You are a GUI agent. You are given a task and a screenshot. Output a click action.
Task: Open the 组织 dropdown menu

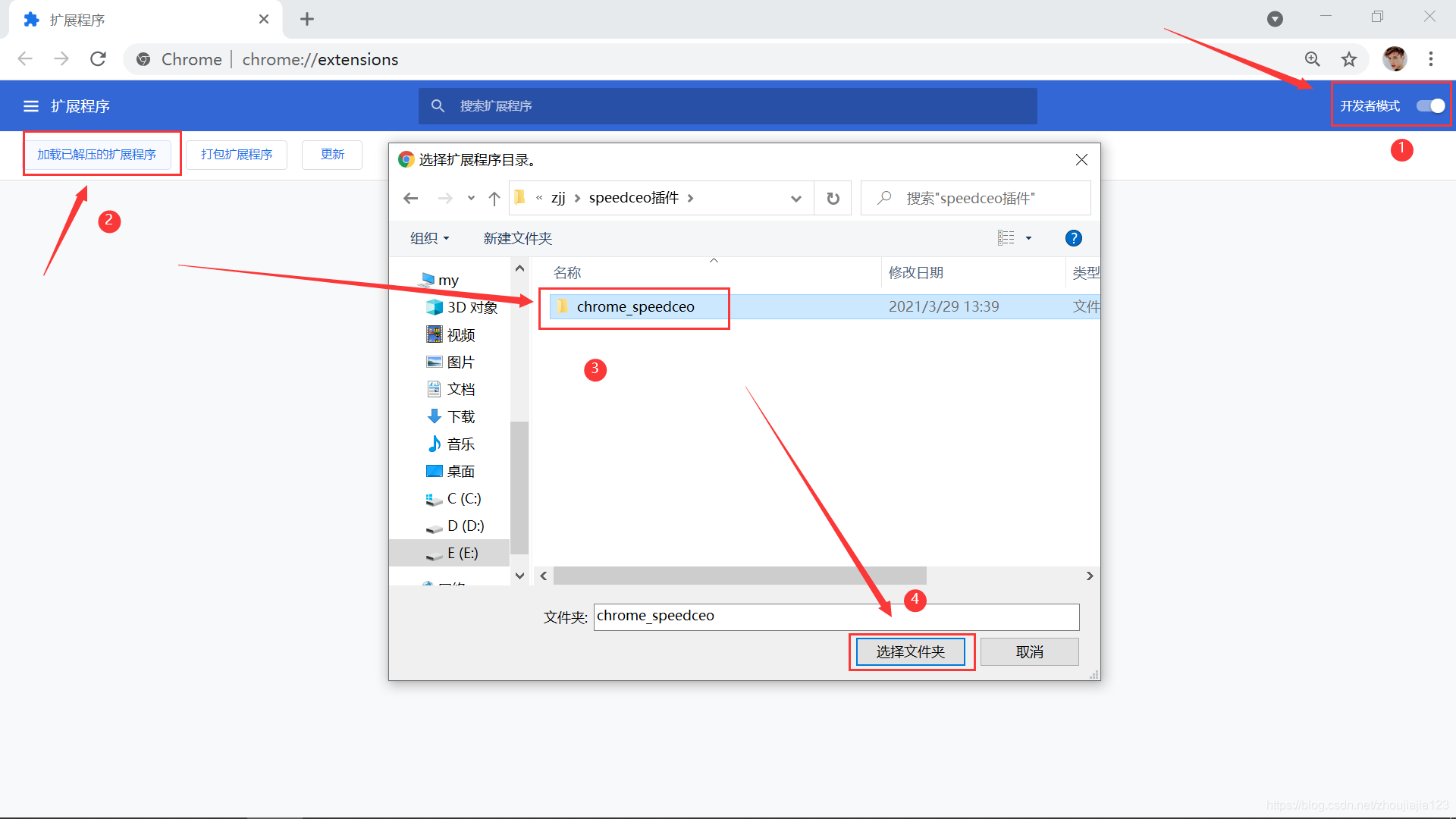click(429, 238)
